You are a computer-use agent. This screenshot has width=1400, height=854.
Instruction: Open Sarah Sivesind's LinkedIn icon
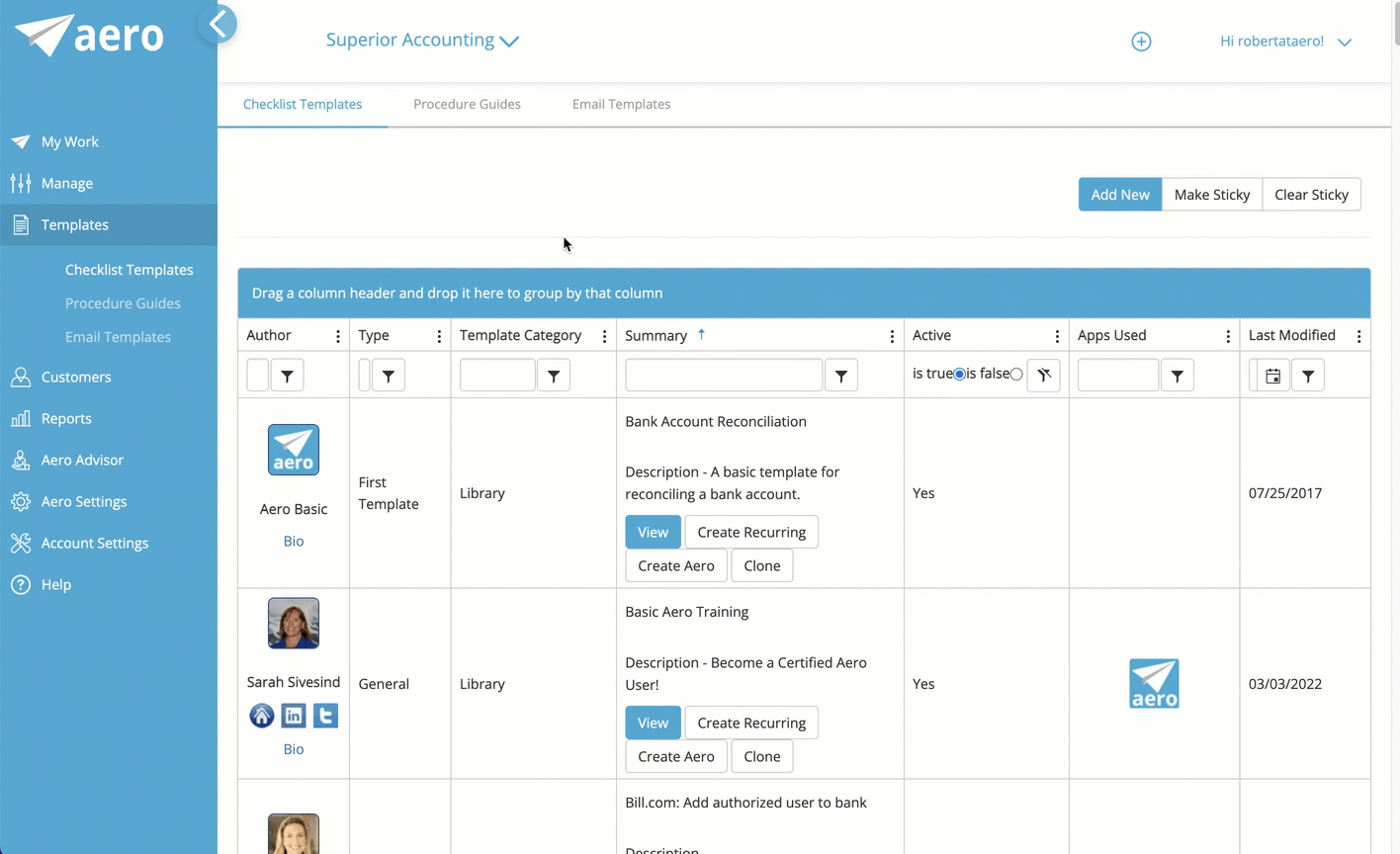[x=294, y=716]
